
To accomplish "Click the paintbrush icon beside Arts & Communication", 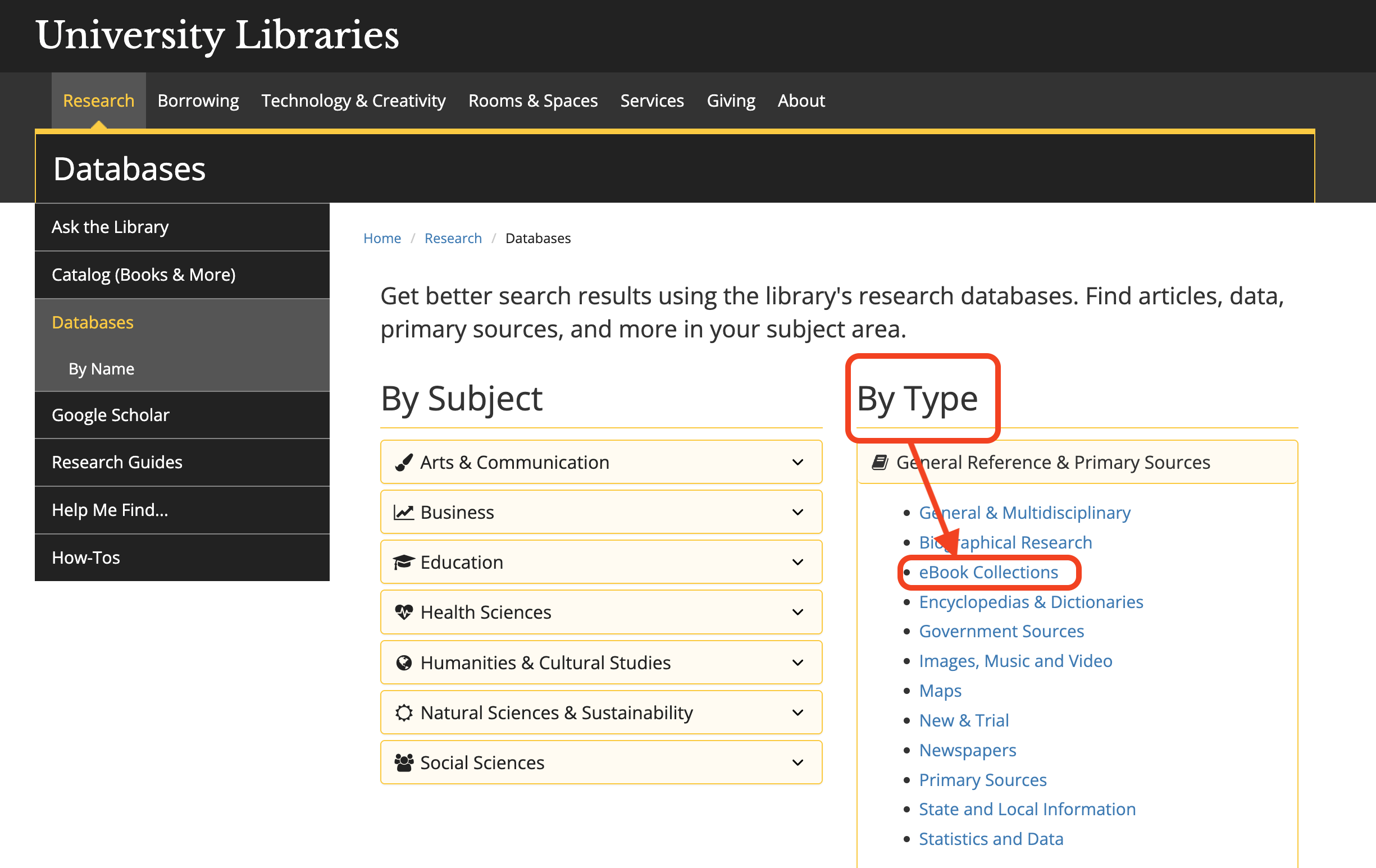I will [404, 462].
